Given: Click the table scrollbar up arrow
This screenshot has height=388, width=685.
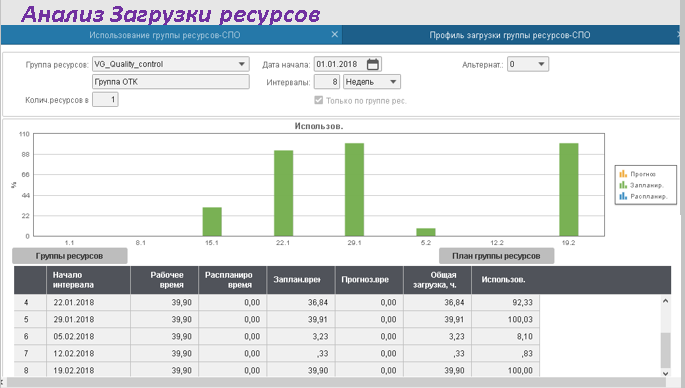Looking at the screenshot, I should tap(665, 301).
